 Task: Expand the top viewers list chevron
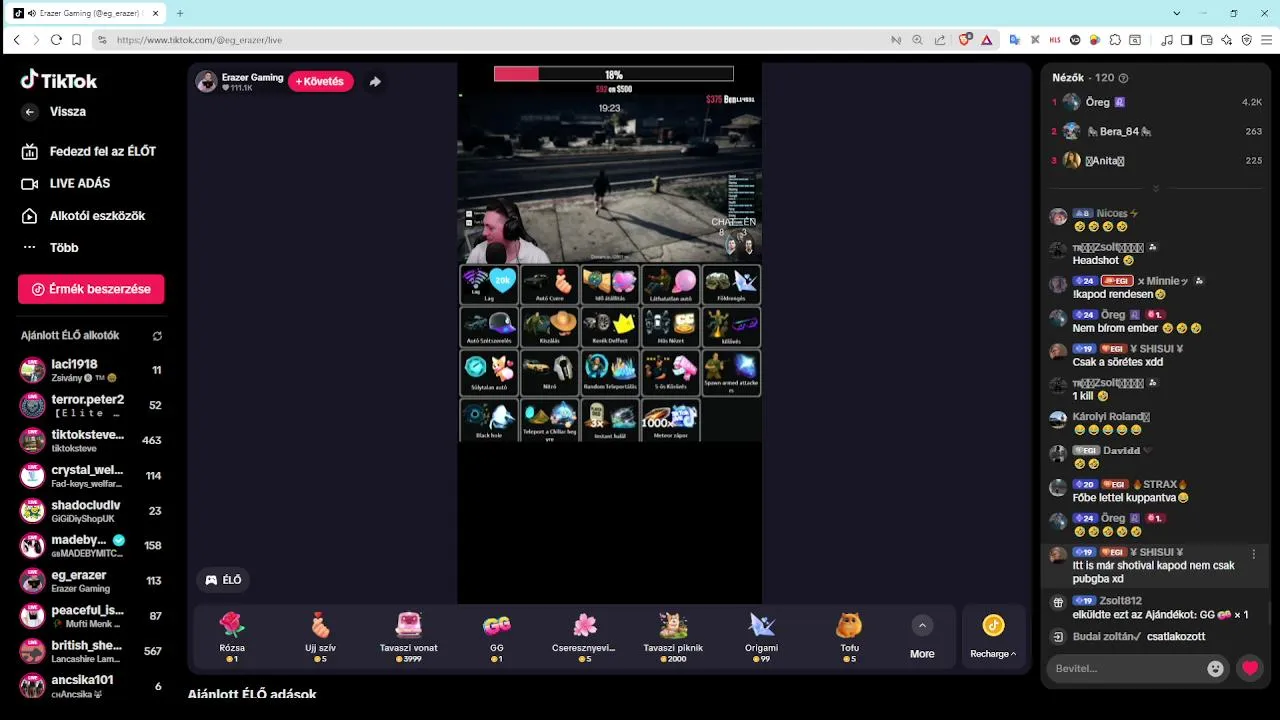(x=1156, y=188)
